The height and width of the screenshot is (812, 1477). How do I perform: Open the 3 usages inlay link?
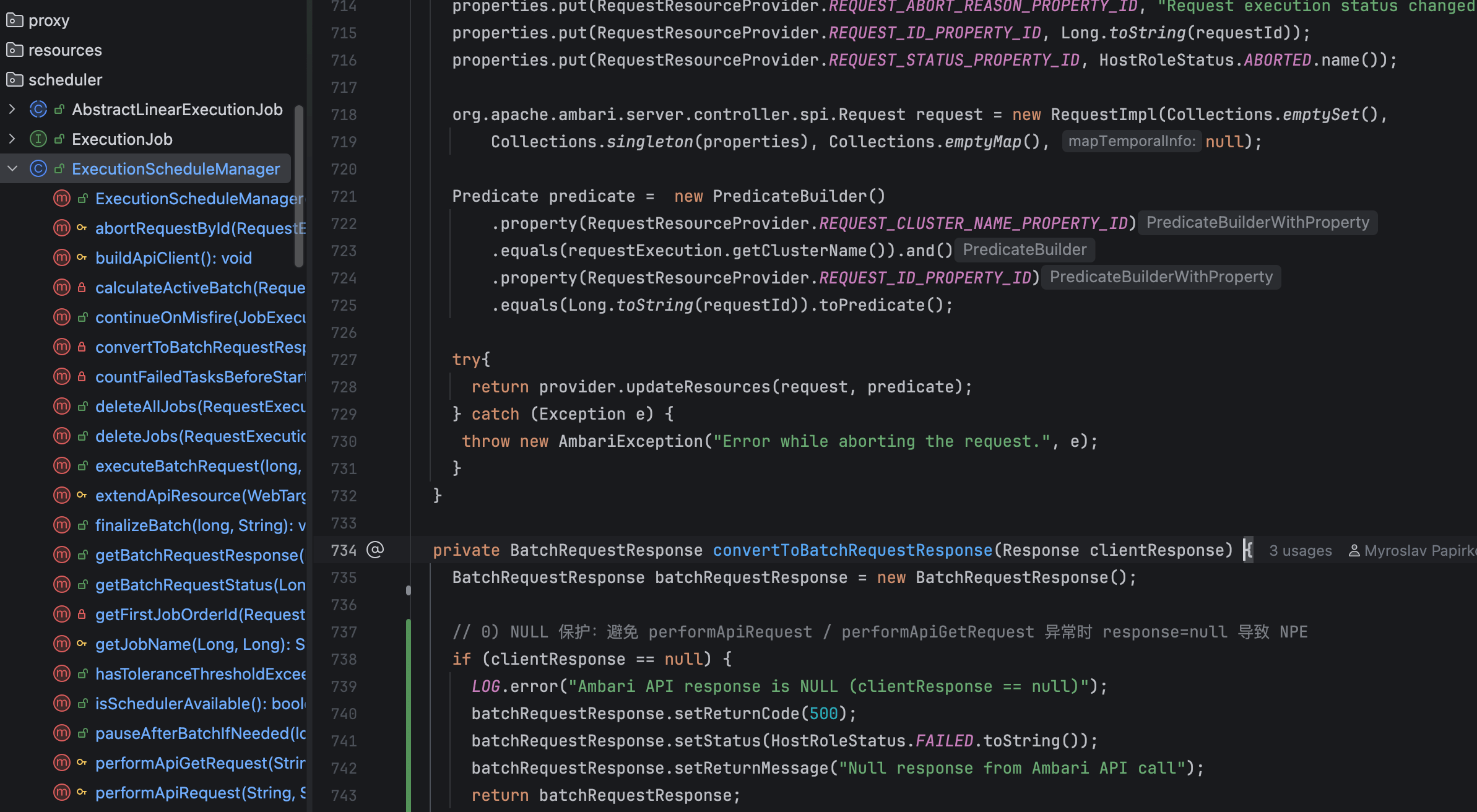click(x=1300, y=550)
